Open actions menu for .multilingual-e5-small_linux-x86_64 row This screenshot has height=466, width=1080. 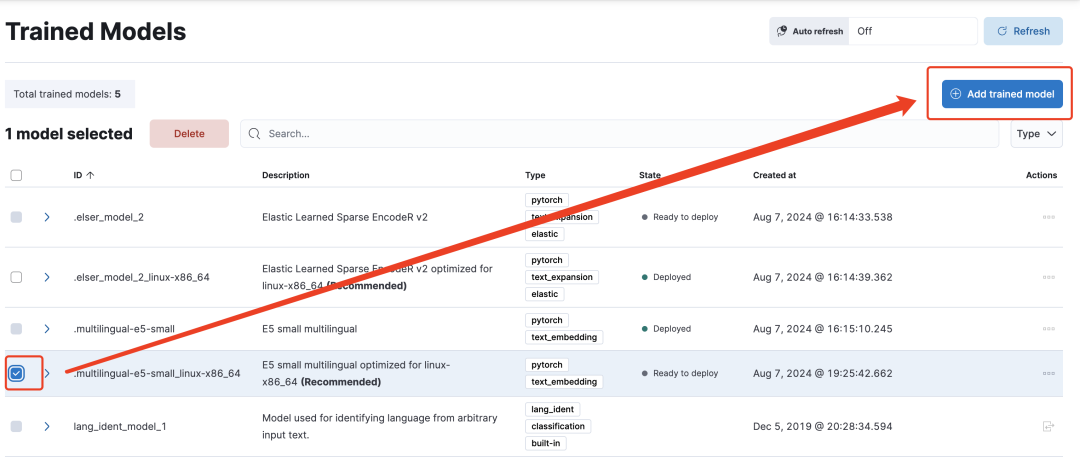point(1048,374)
